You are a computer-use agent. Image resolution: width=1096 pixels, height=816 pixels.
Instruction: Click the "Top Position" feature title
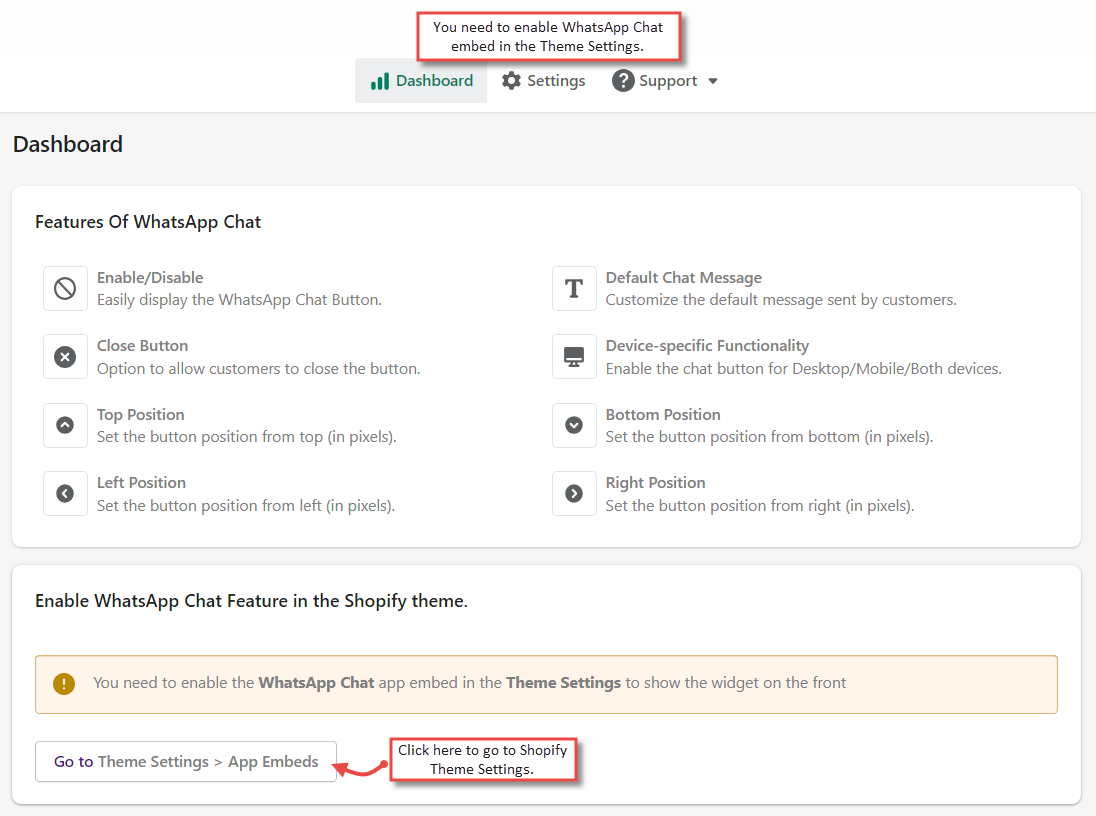click(x=140, y=415)
